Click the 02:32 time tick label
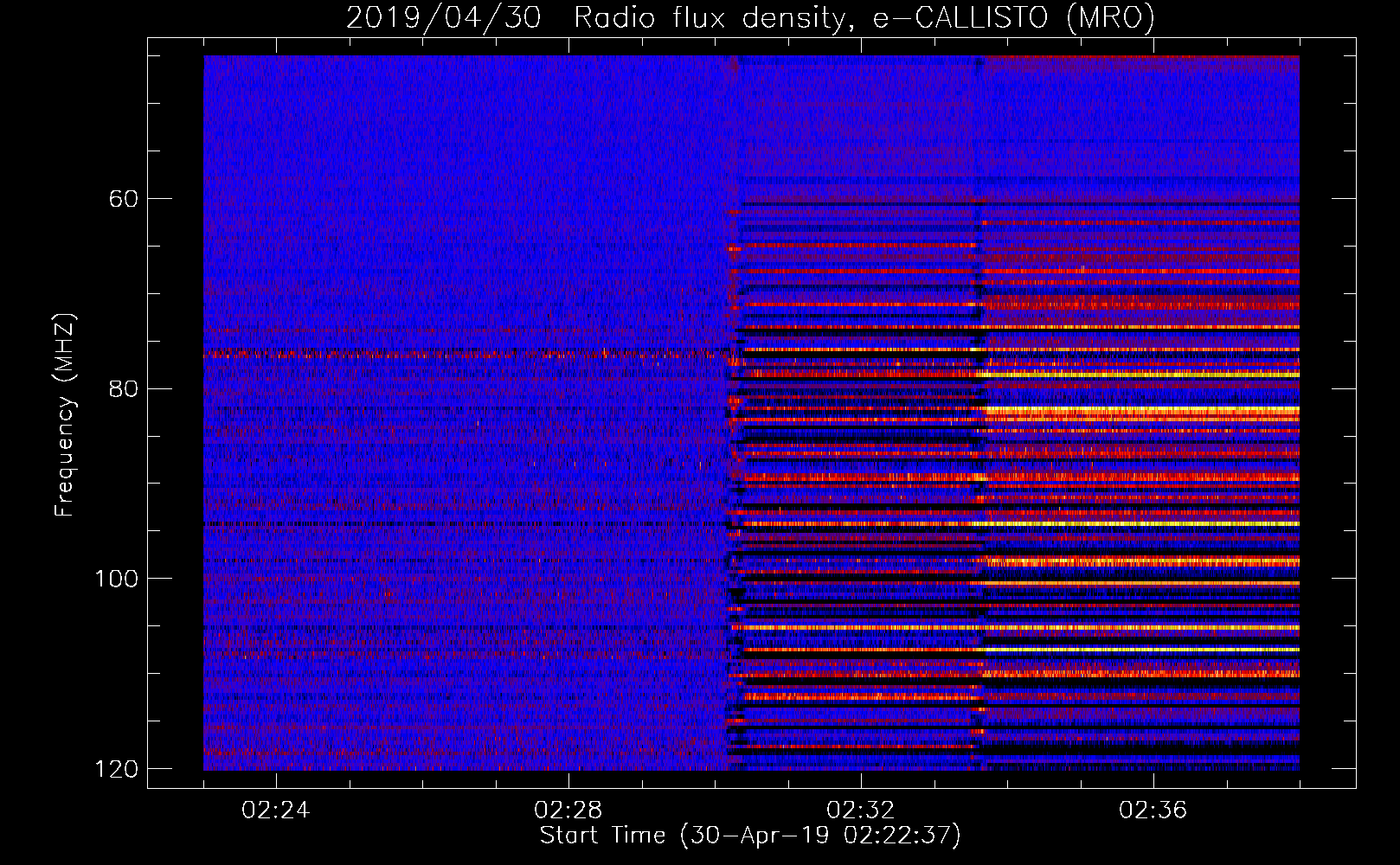 pos(861,811)
